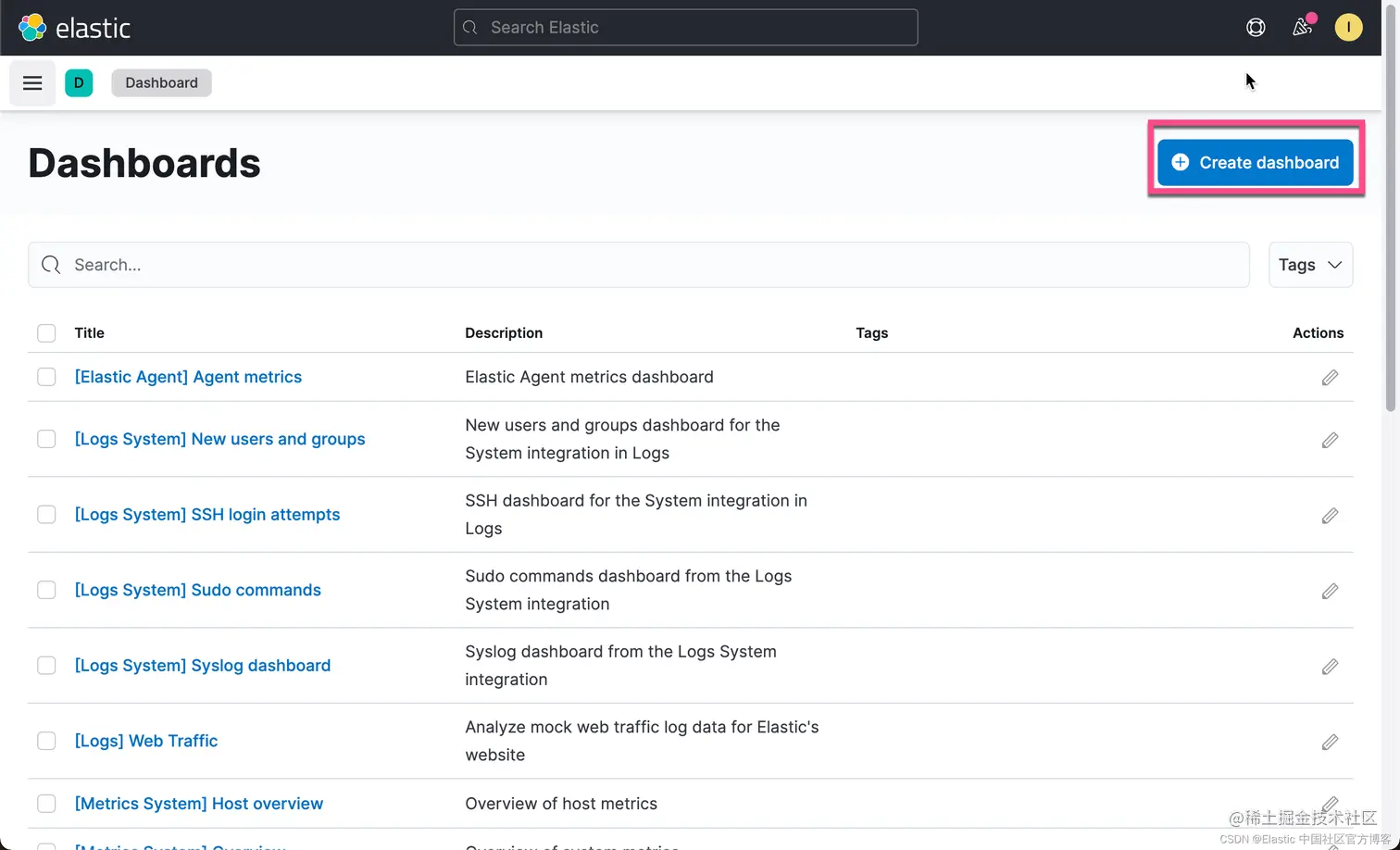Screen dimensions: 1400x850
Task: Click the dashboards list search box
Action: [x=639, y=265]
